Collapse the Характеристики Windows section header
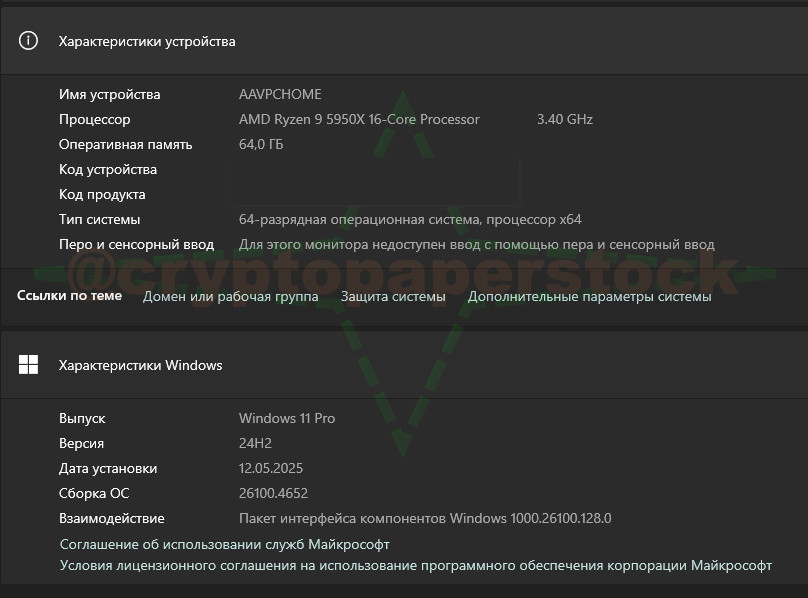 pos(400,365)
